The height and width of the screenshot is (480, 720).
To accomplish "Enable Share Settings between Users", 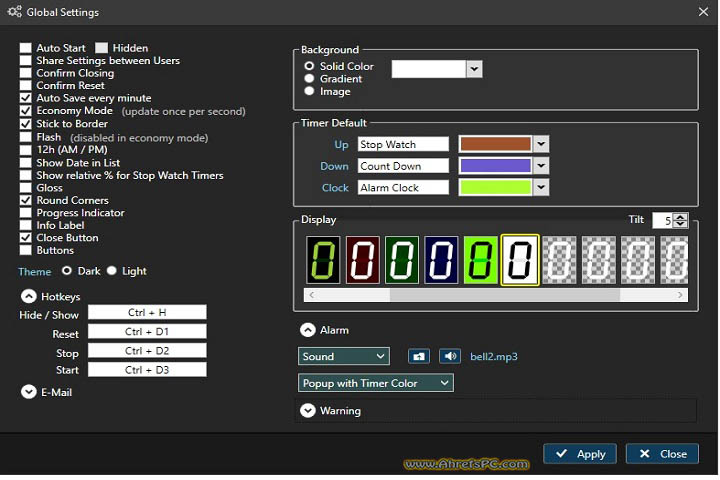I will [26, 60].
